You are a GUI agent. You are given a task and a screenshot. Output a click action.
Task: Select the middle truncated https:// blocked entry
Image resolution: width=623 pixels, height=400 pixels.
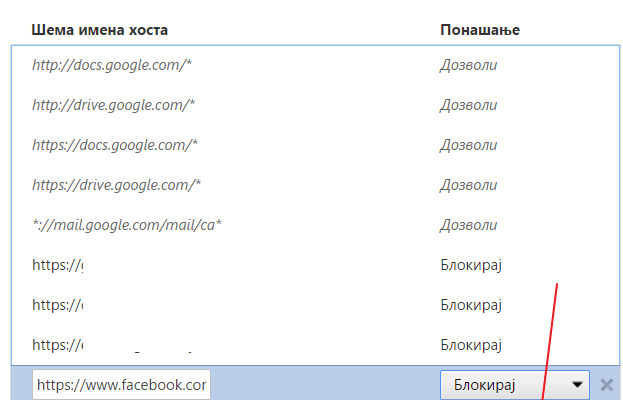point(315,305)
